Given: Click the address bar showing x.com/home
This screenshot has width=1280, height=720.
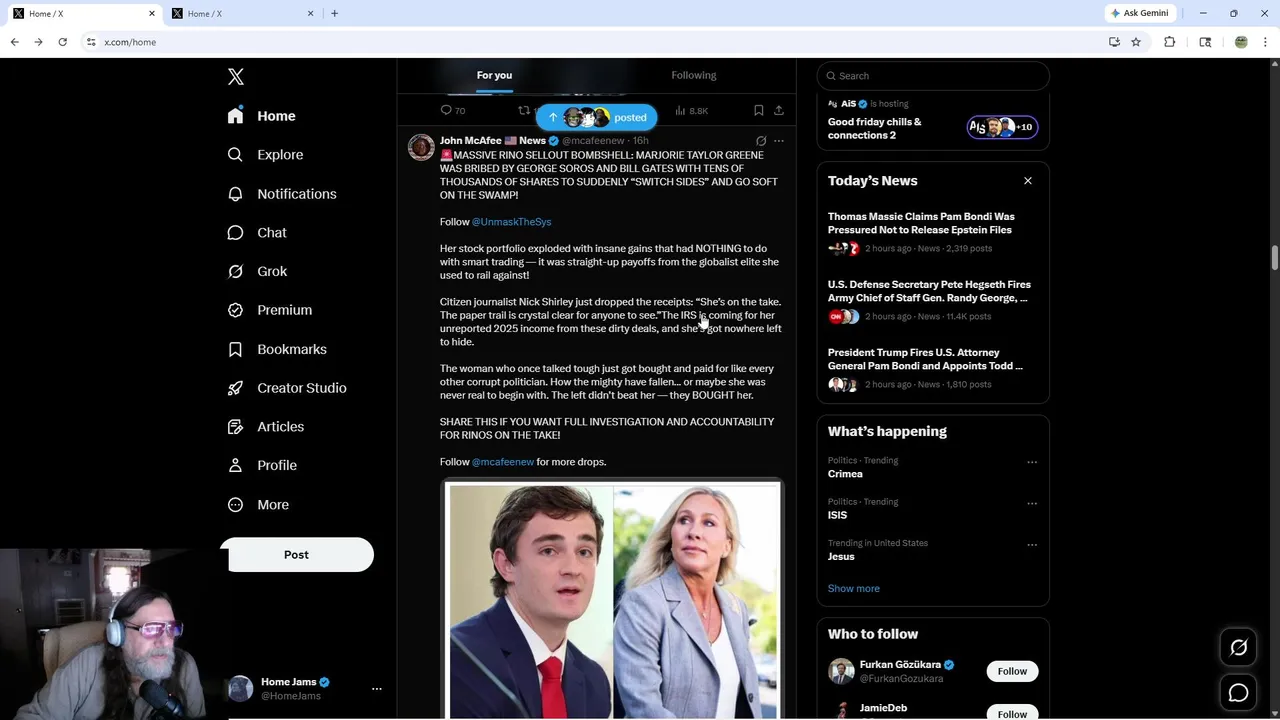Looking at the screenshot, I should pos(590,42).
